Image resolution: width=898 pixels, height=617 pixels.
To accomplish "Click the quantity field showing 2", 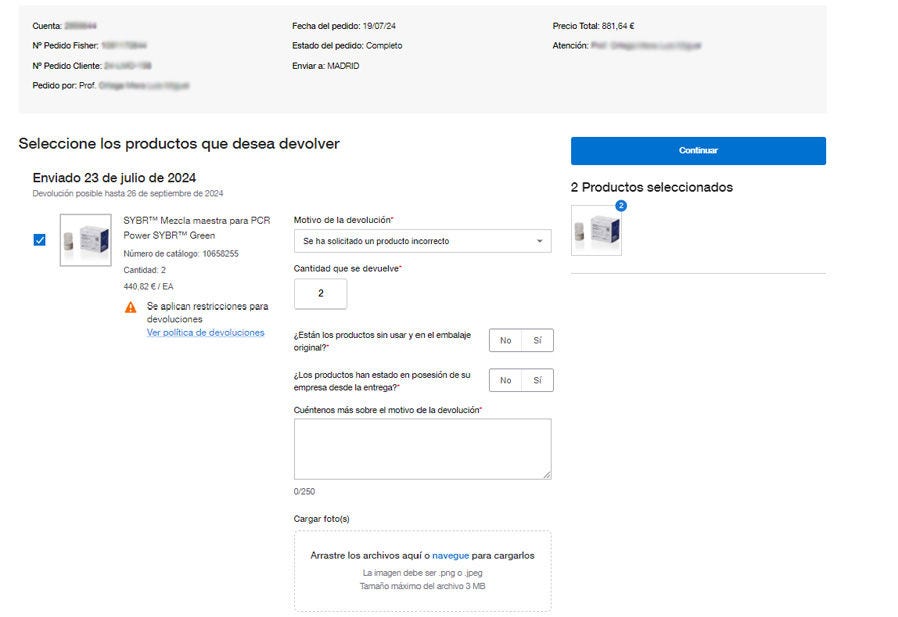I will 320,293.
